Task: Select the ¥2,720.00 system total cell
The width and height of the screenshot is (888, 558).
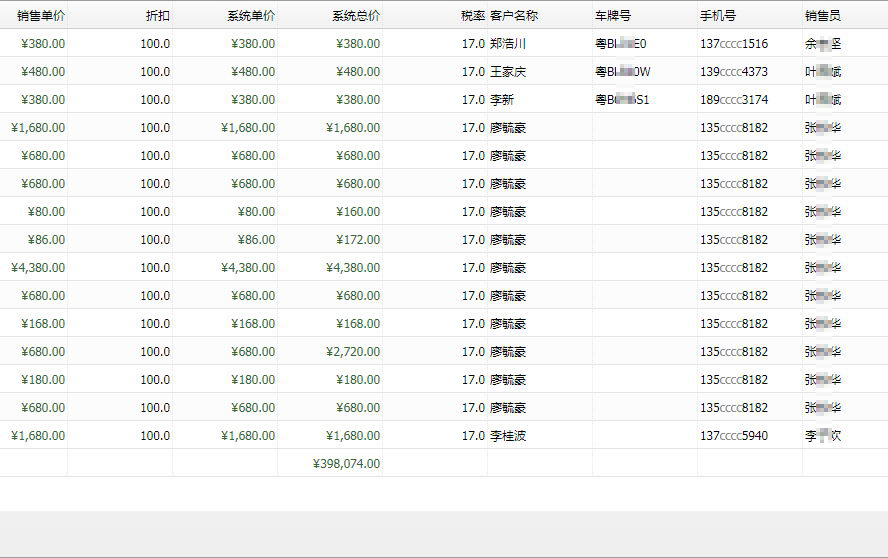Action: click(x=352, y=352)
